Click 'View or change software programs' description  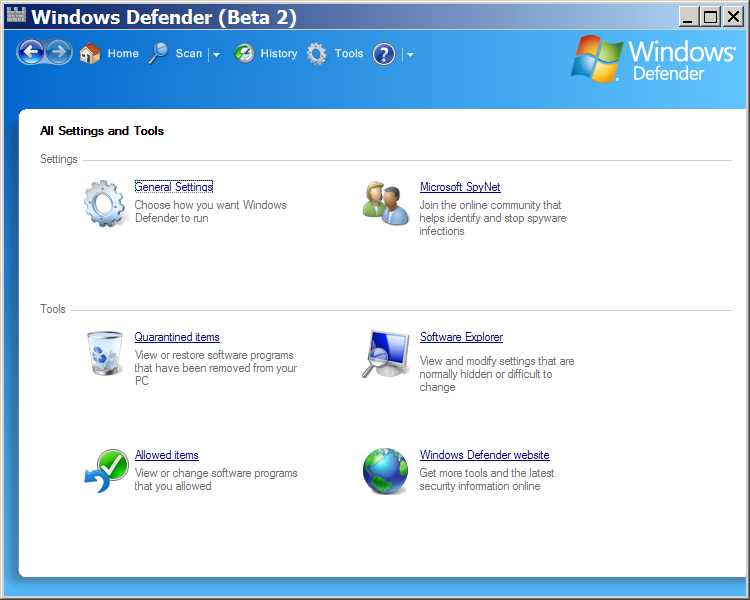216,479
